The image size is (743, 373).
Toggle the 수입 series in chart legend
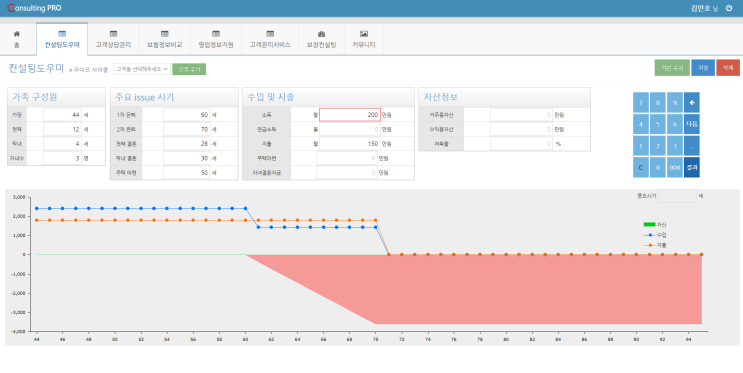655,235
